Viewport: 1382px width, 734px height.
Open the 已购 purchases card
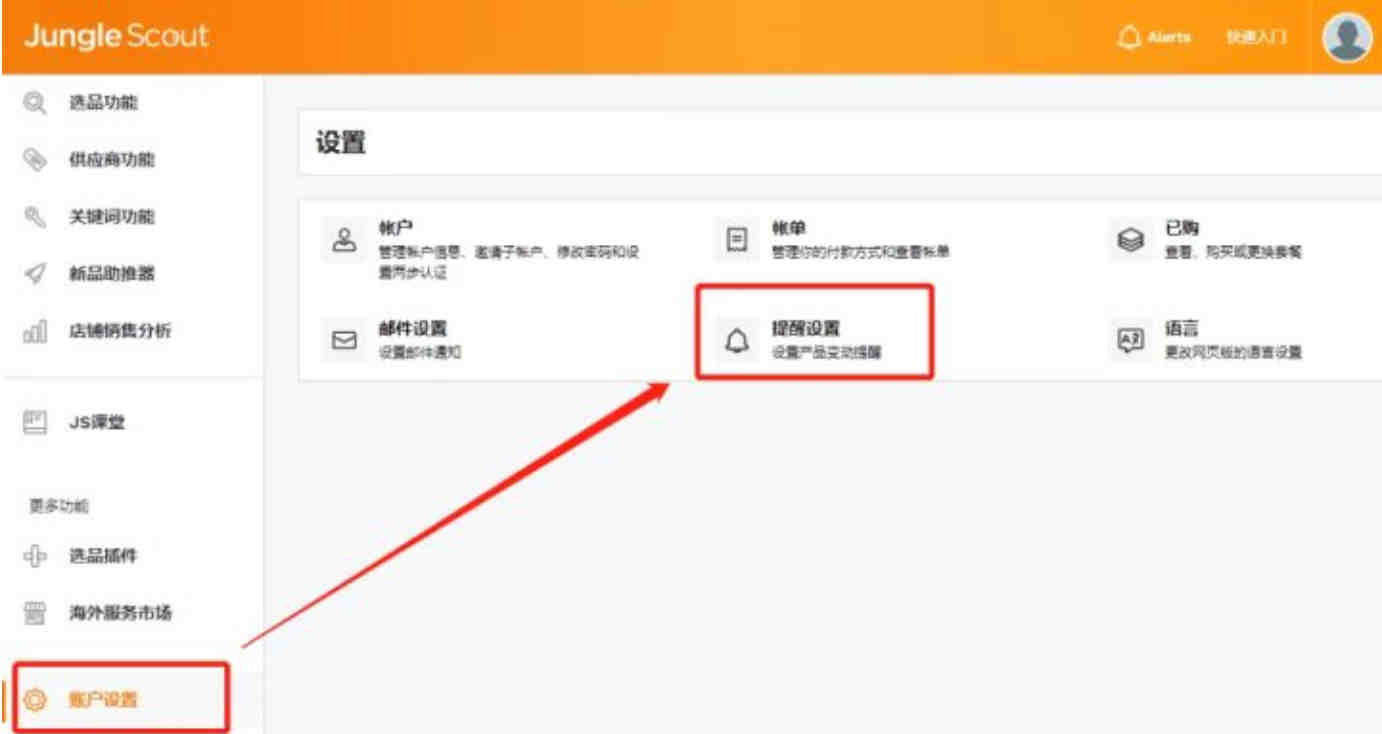[x=1207, y=241]
